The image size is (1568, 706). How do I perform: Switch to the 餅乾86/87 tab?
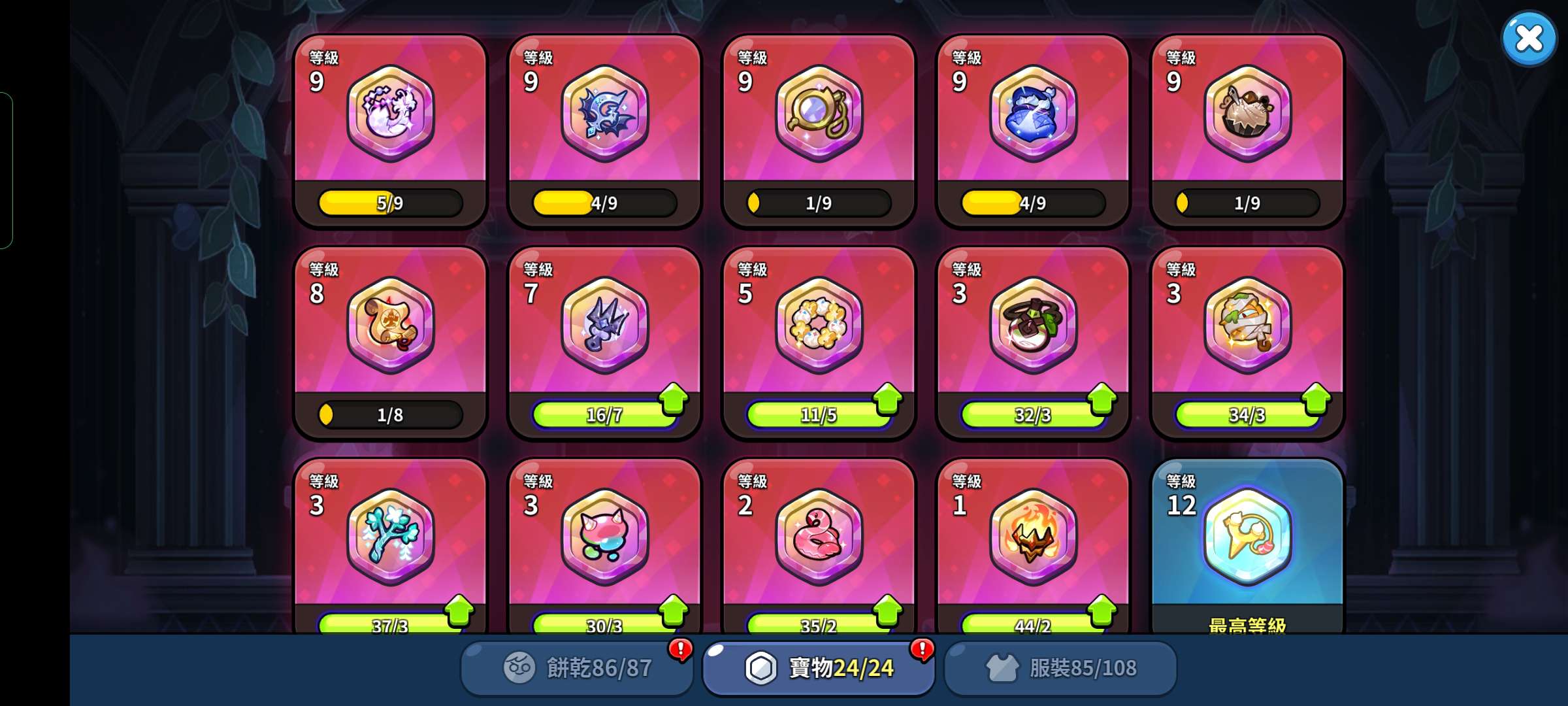point(577,668)
